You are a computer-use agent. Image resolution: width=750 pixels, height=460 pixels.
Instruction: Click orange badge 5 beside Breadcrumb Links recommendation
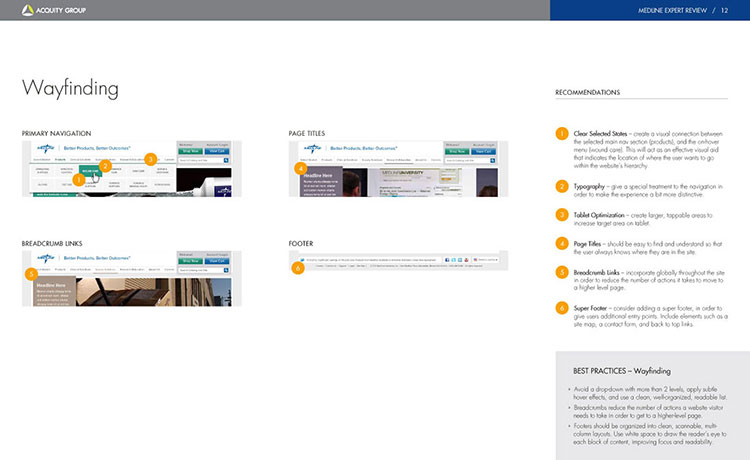tap(562, 272)
